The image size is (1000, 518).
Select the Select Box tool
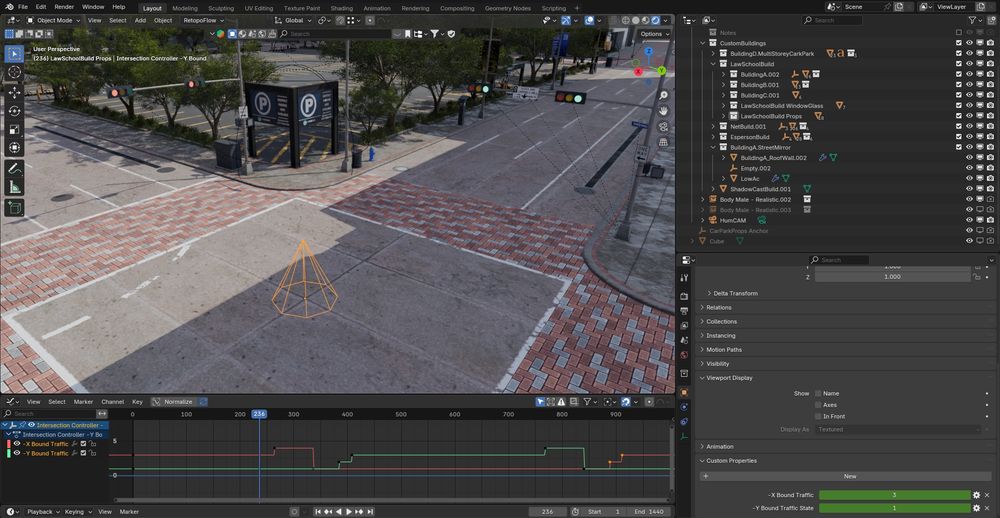pos(14,54)
